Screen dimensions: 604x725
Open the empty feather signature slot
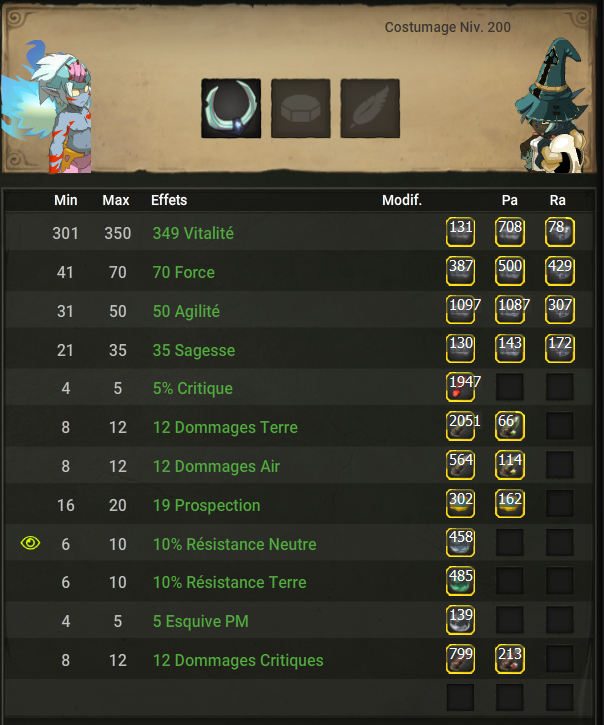(370, 108)
